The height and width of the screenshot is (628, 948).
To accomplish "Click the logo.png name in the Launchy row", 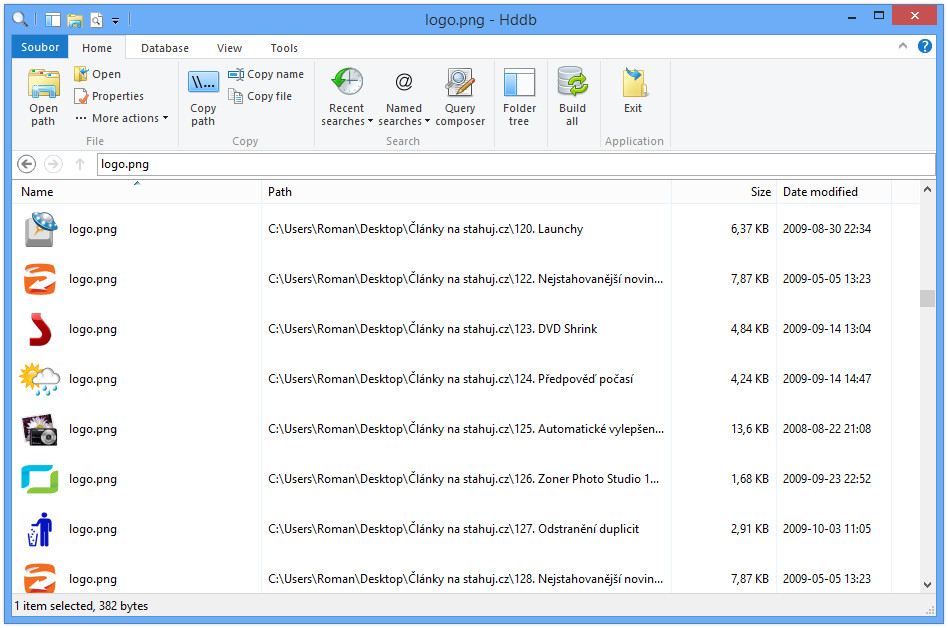I will [93, 229].
